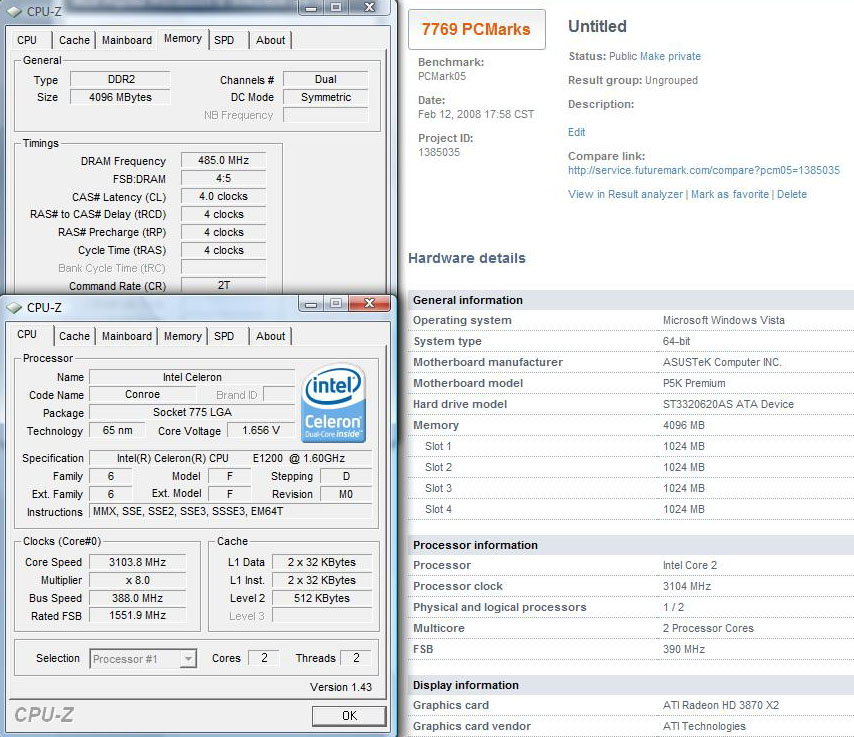854x737 pixels.
Task: Click the memory Type DDR2 field
Action: coord(120,79)
